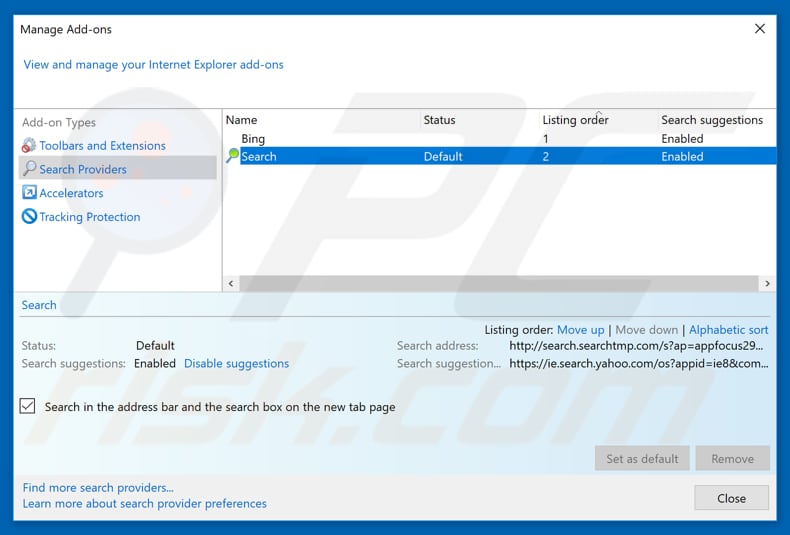Click the Tracking Protection blocked-circle icon
The image size is (790, 535).
[x=29, y=217]
